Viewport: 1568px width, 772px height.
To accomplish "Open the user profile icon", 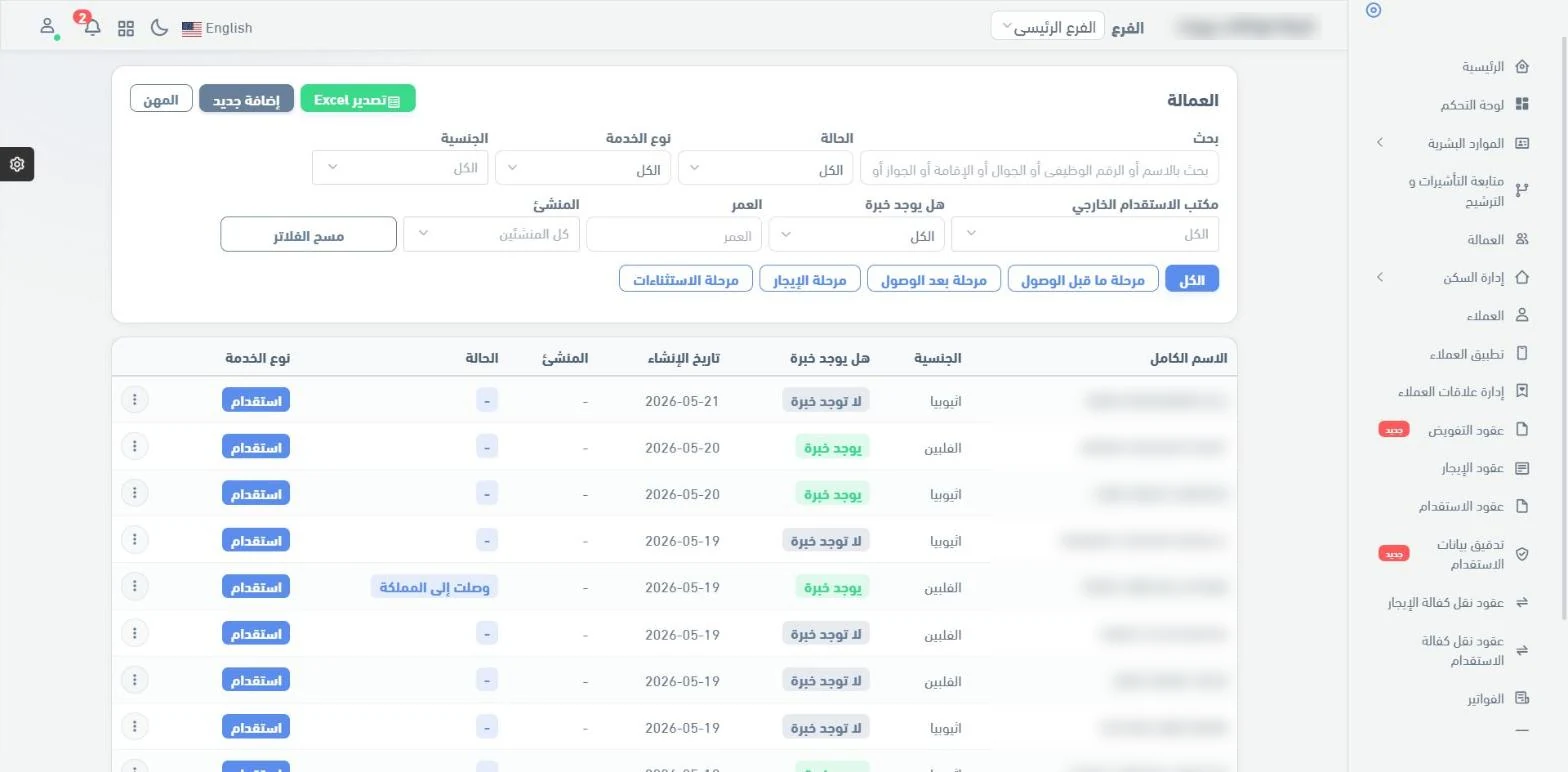I will point(47,27).
